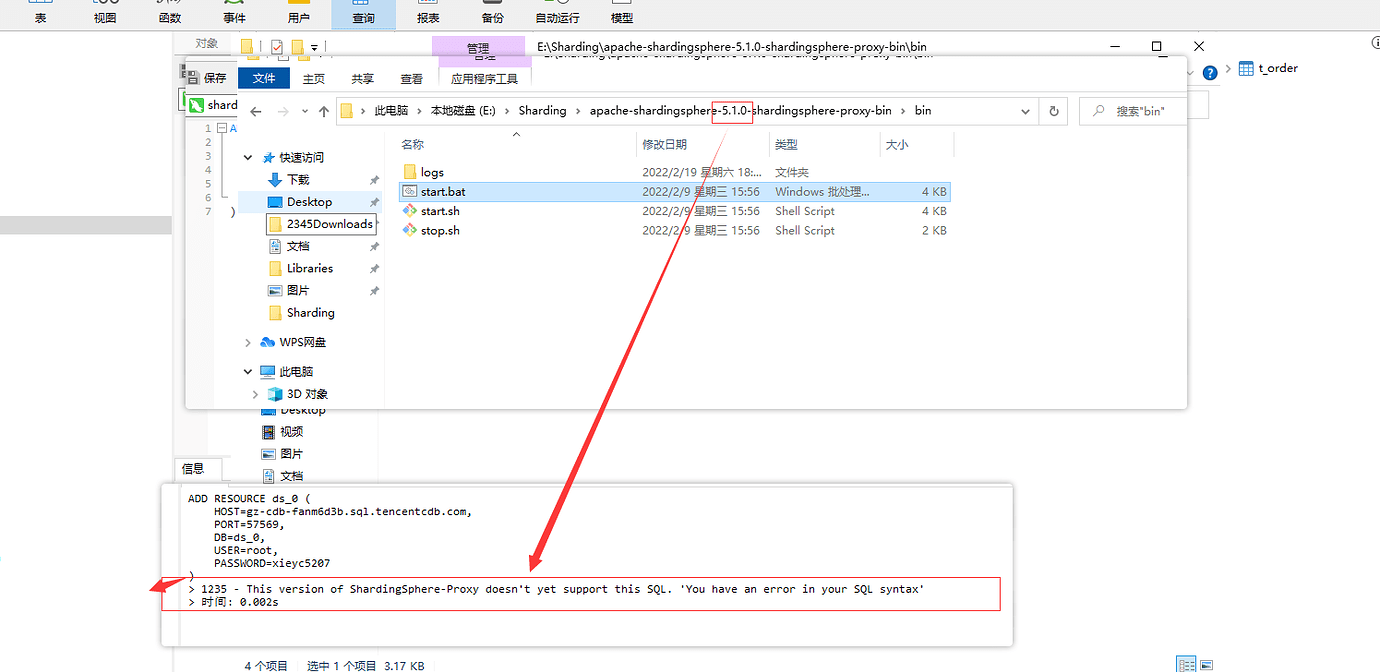This screenshot has height=672, width=1380.
Task: Refresh the bin folder view
Action: click(x=1054, y=111)
